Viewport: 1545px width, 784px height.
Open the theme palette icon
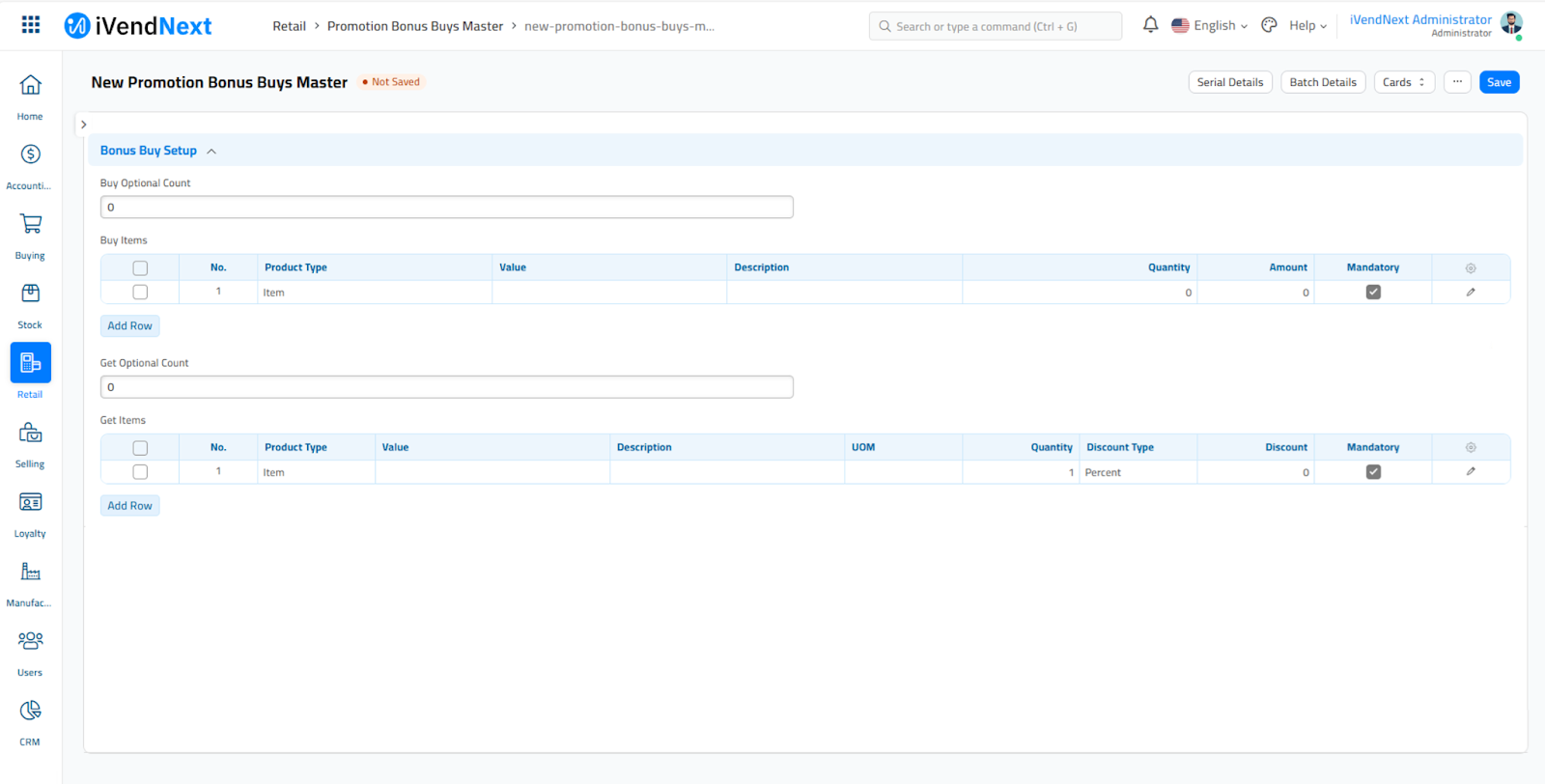(x=1269, y=25)
